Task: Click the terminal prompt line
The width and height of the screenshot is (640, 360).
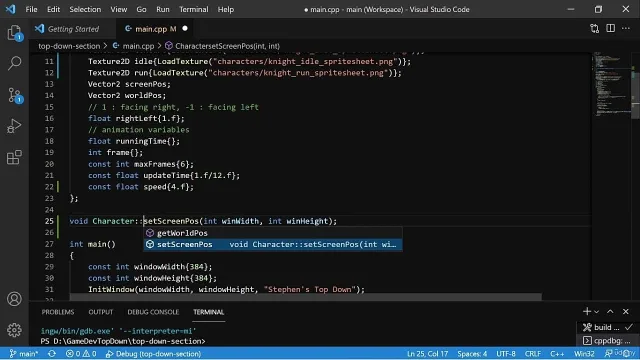Action: (x=123, y=341)
